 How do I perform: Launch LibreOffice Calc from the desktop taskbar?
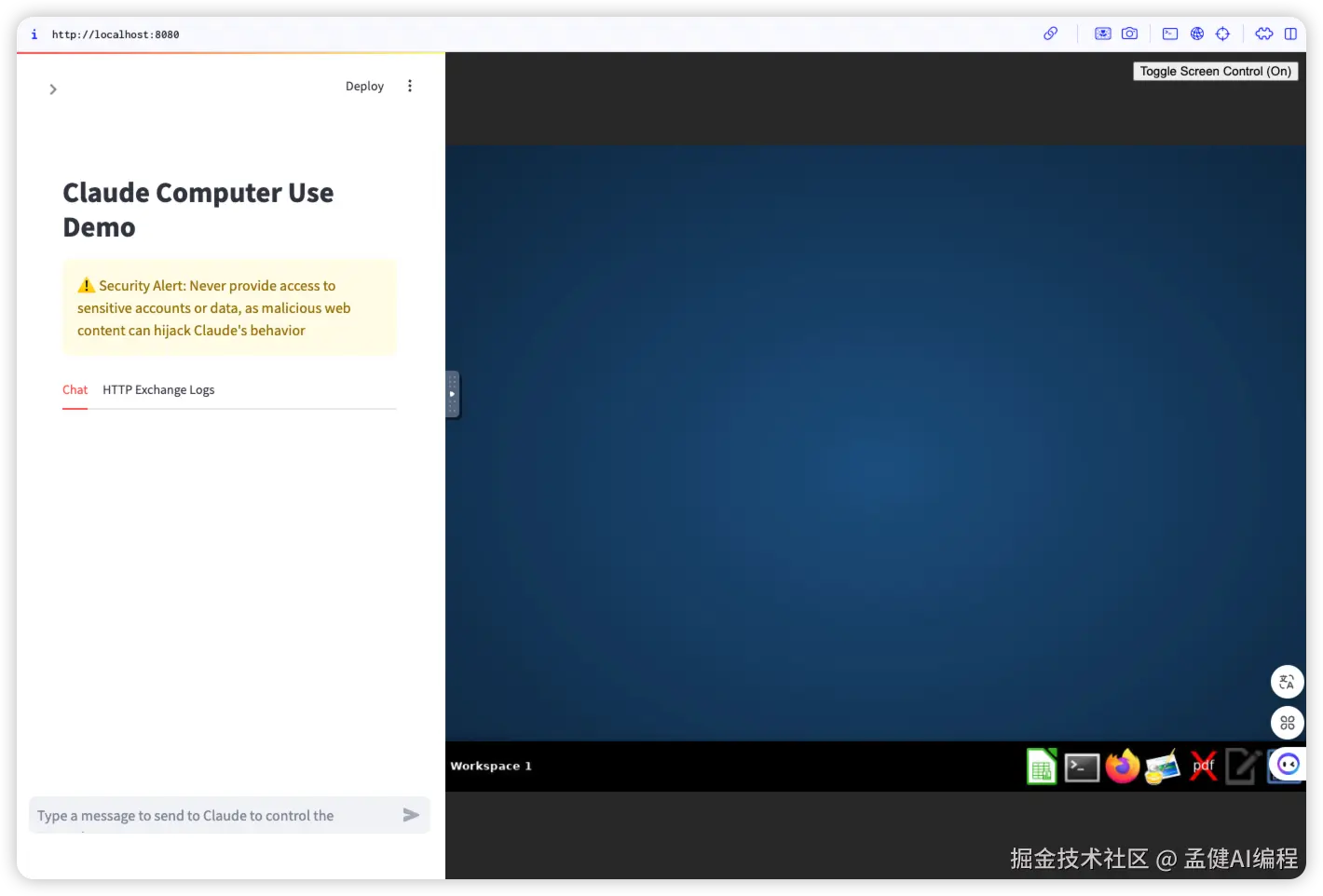click(x=1042, y=767)
